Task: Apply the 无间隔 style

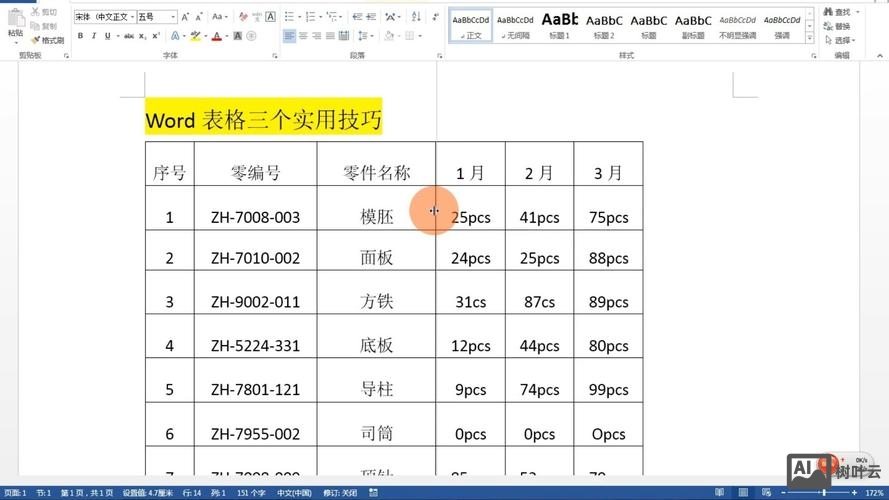Action: coord(515,26)
